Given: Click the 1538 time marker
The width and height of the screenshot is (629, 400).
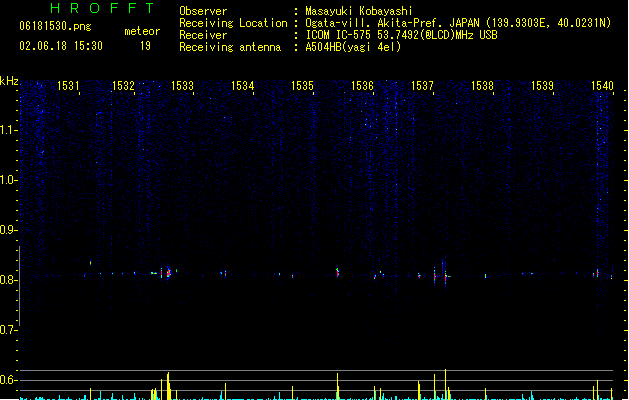Looking at the screenshot, I should tap(483, 86).
